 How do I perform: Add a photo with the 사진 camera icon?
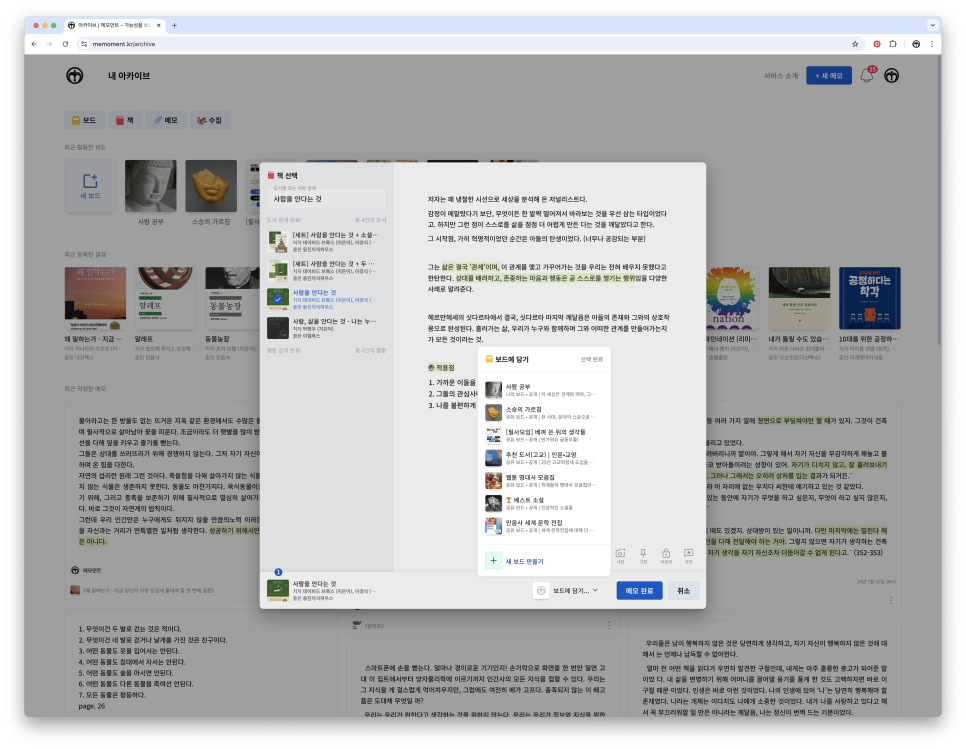[620, 556]
